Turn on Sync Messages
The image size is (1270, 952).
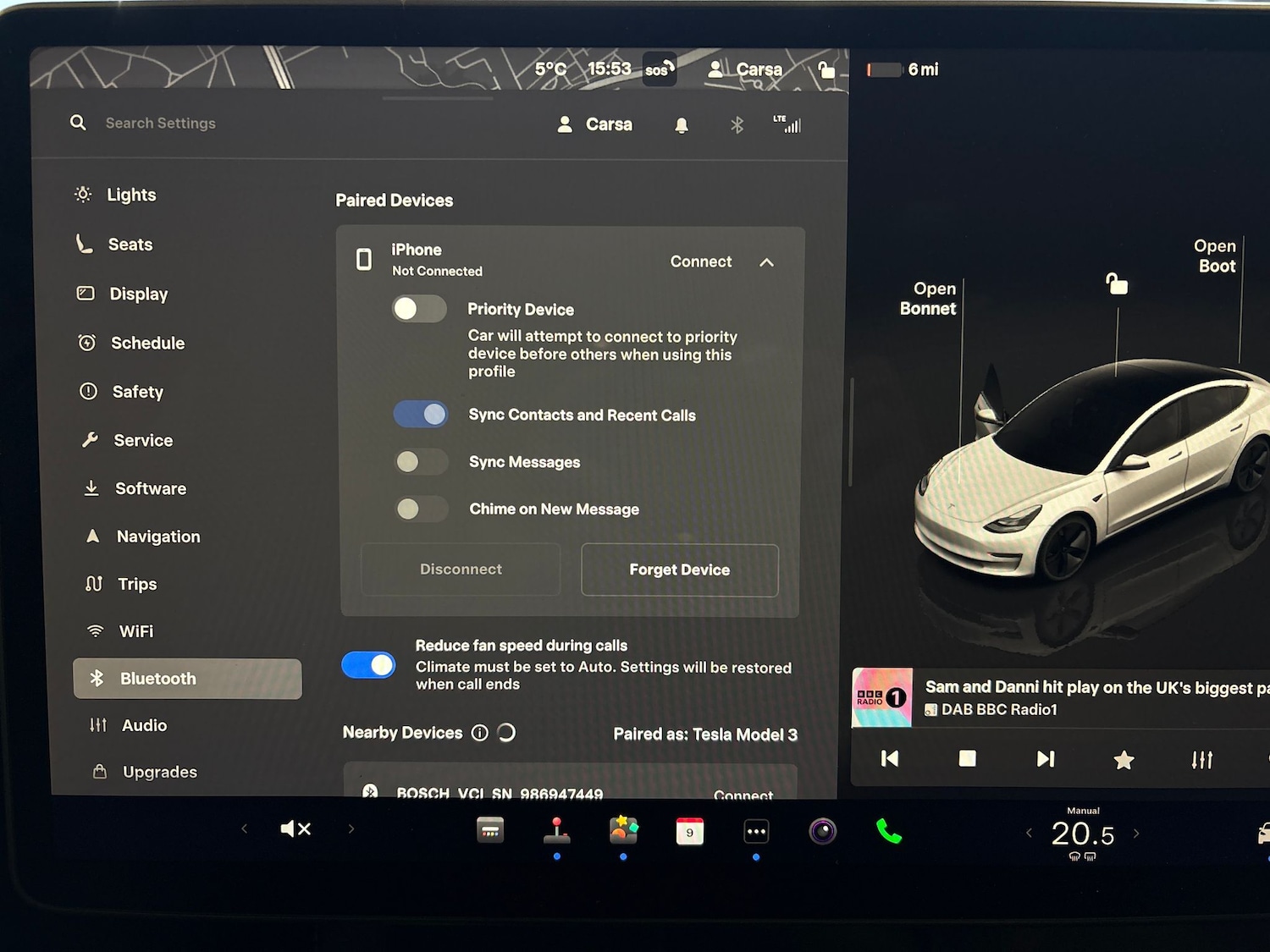420,462
